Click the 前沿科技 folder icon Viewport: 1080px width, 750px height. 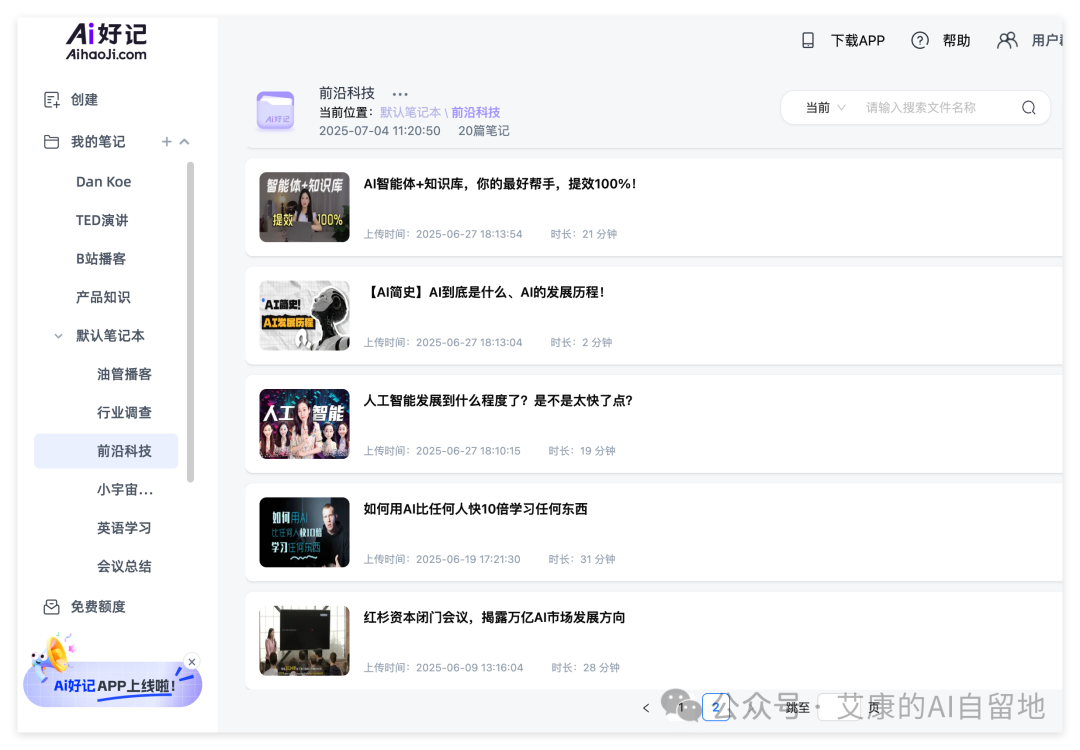coord(278,110)
